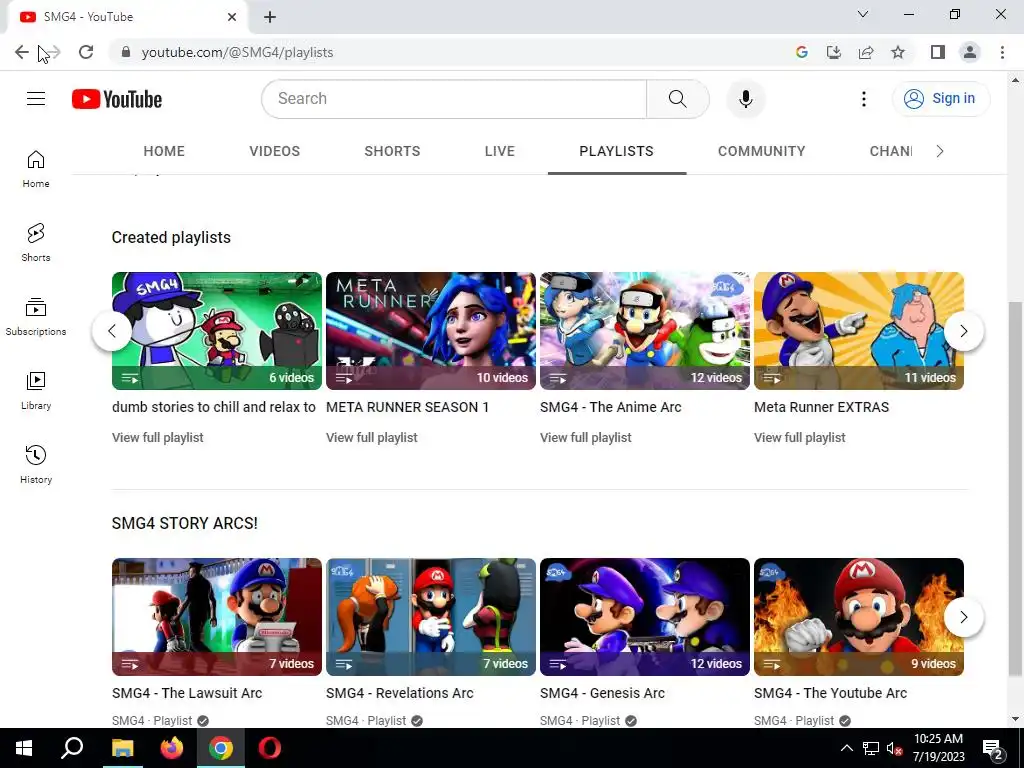Viewport: 1024px width, 768px height.
Task: Open YouTube settings three-dot menu
Action: click(863, 99)
